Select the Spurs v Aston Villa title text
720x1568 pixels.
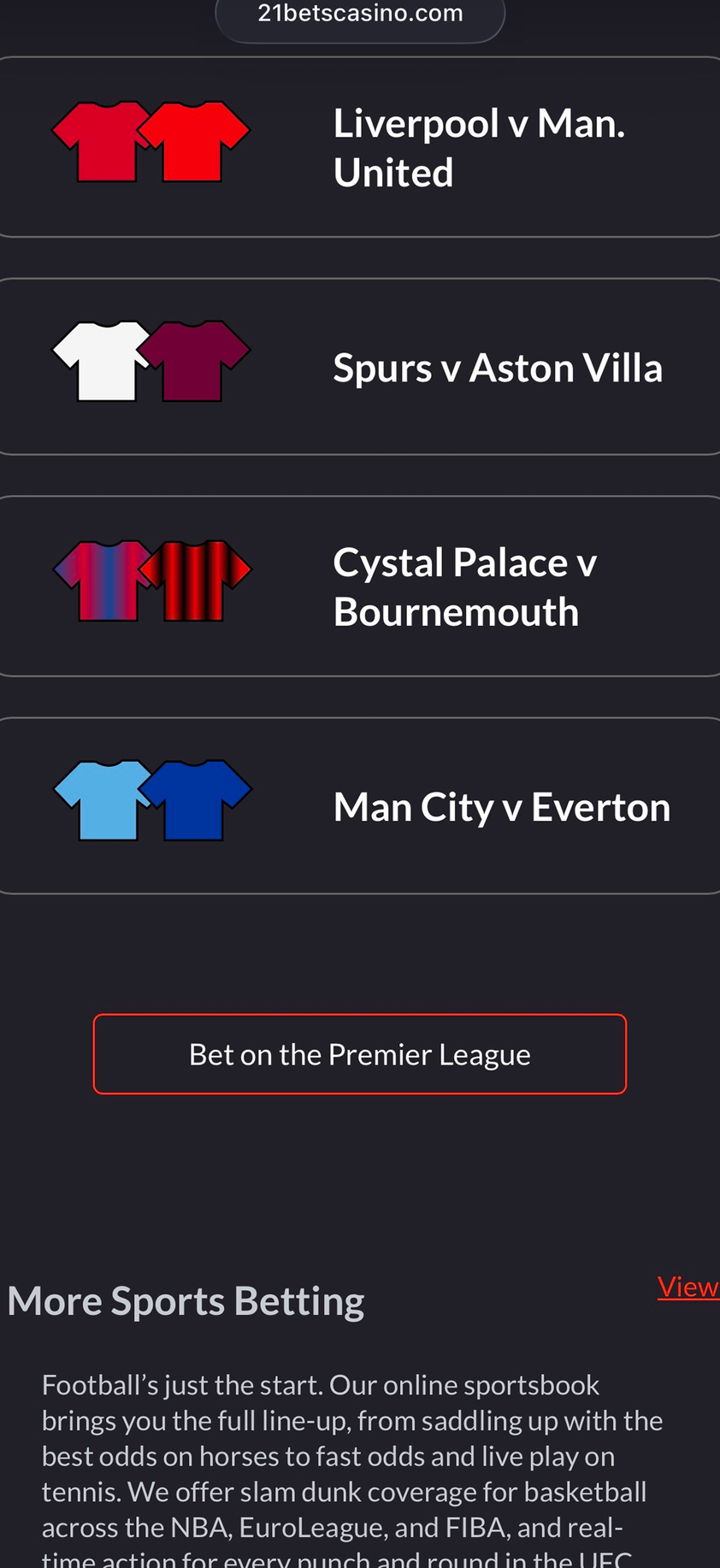click(x=498, y=368)
